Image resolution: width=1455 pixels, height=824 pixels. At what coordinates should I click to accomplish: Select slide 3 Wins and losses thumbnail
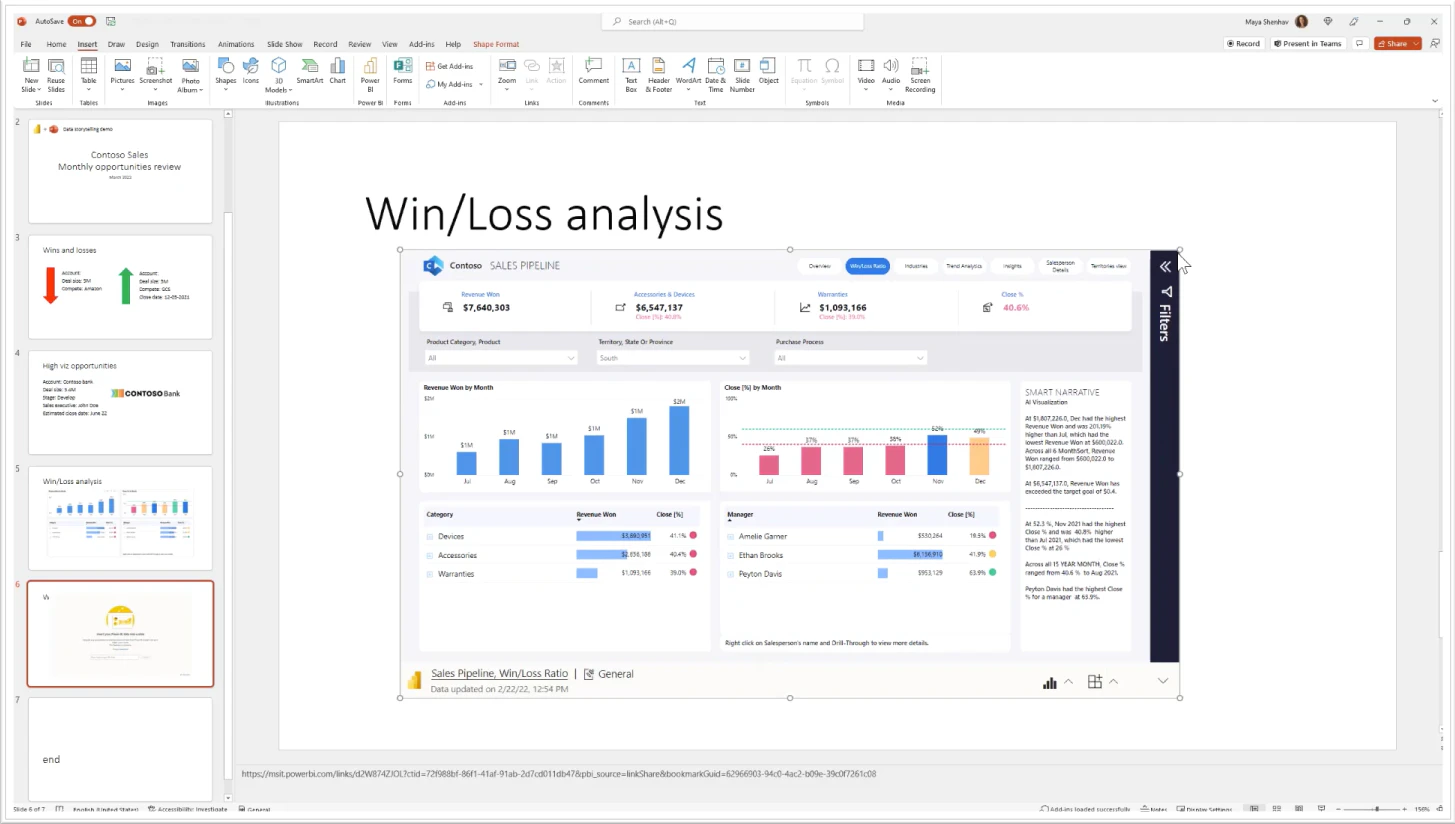click(x=120, y=287)
